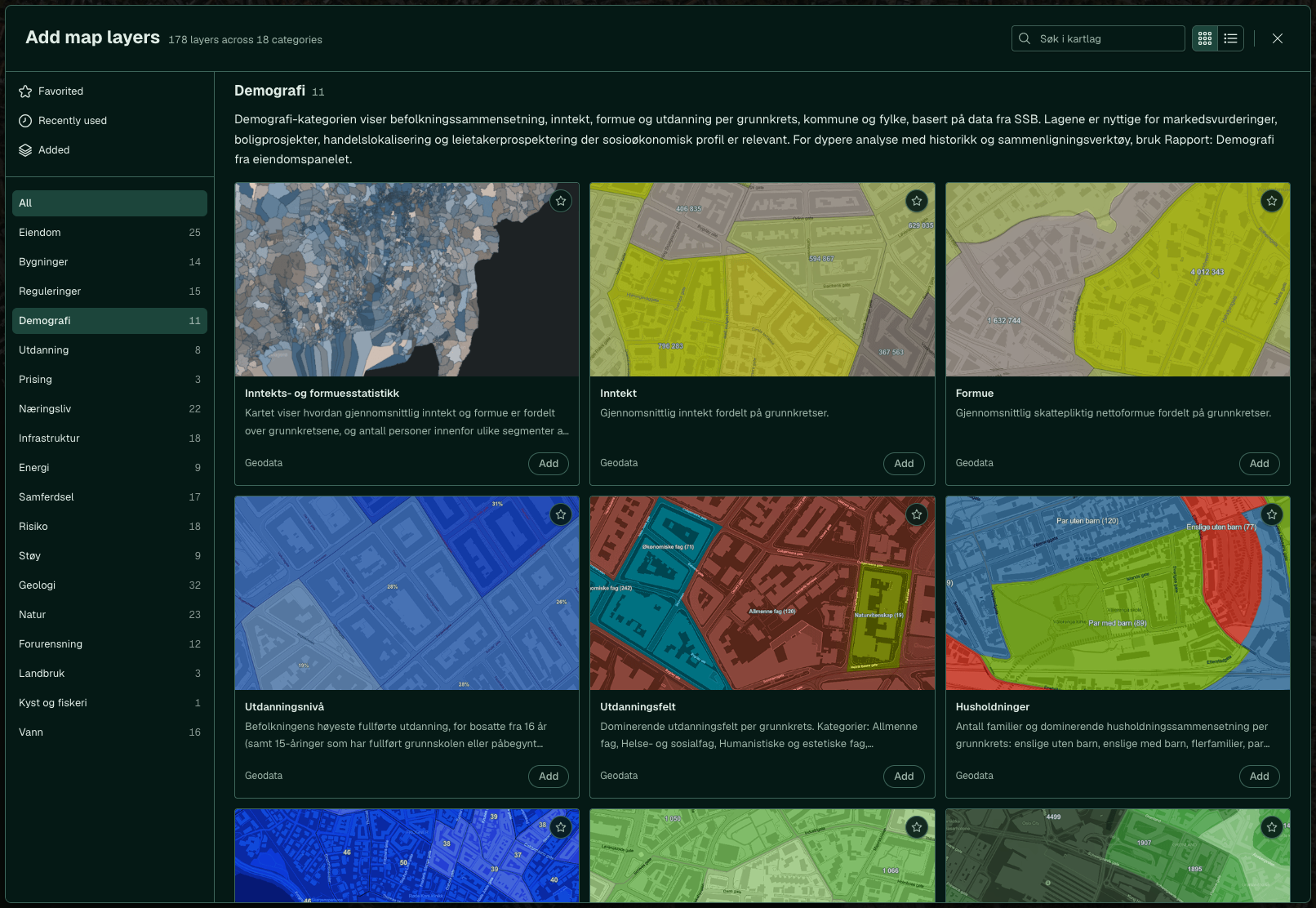Viewport: 1316px width, 908px height.
Task: Add the Formue layer
Action: point(1260,464)
